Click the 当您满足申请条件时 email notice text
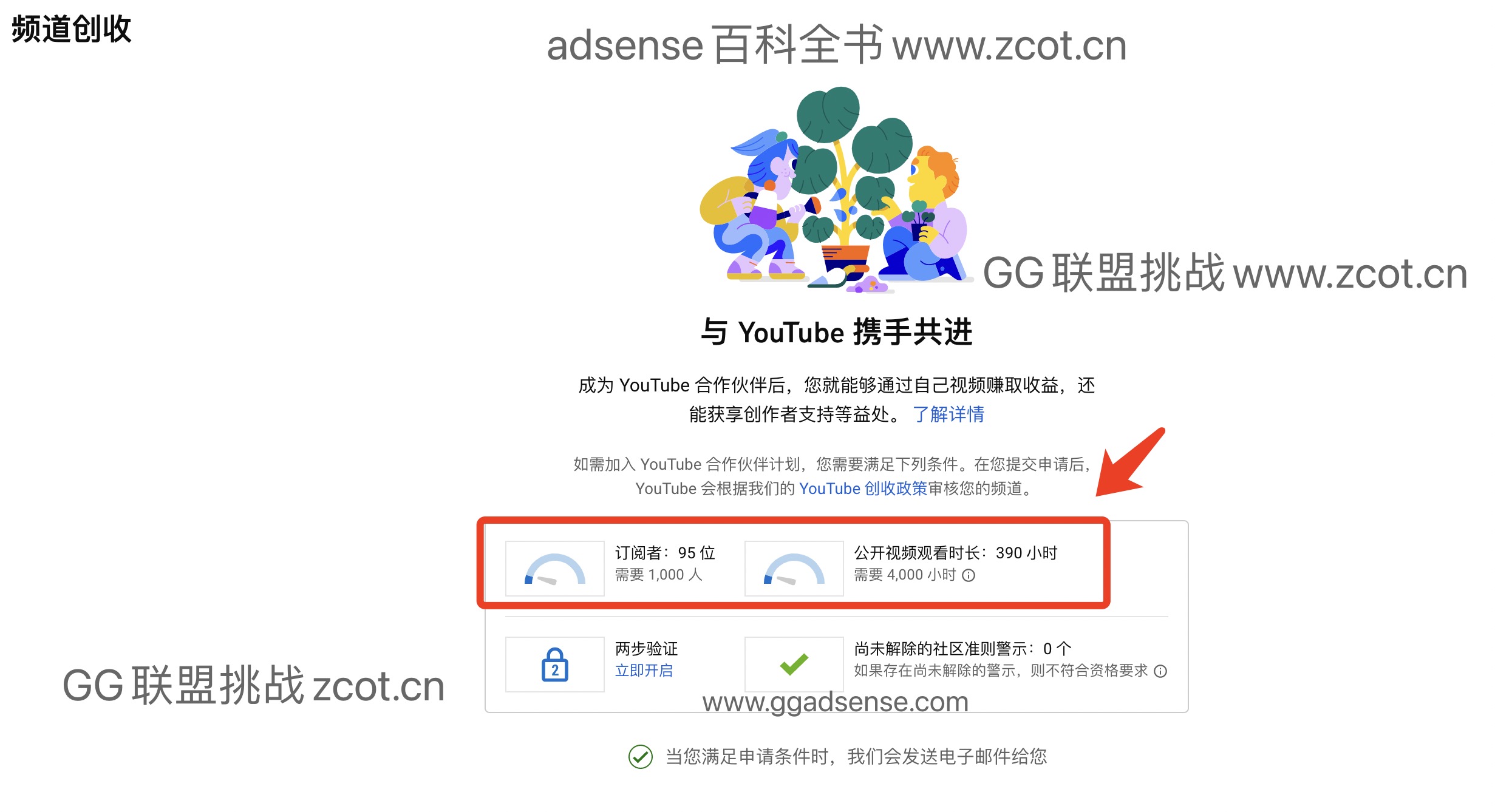Image resolution: width=1495 pixels, height=812 pixels. click(x=856, y=757)
